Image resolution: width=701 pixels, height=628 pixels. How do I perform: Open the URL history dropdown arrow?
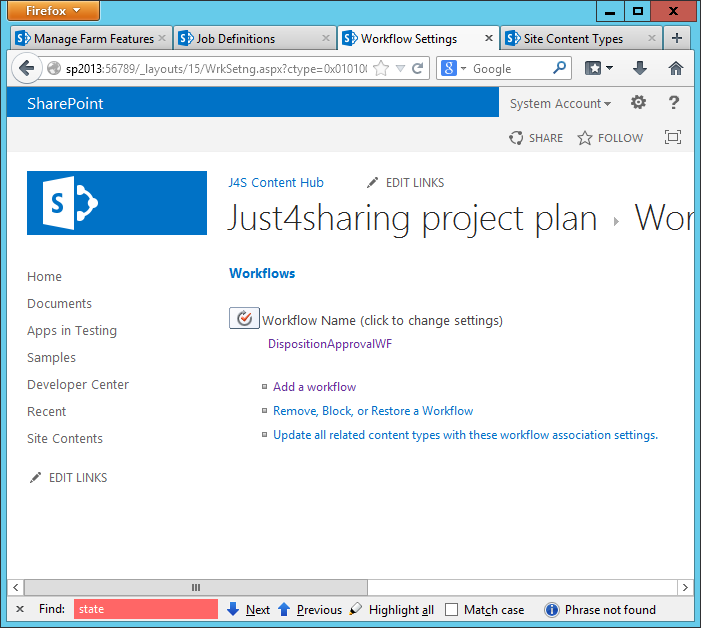click(x=401, y=68)
